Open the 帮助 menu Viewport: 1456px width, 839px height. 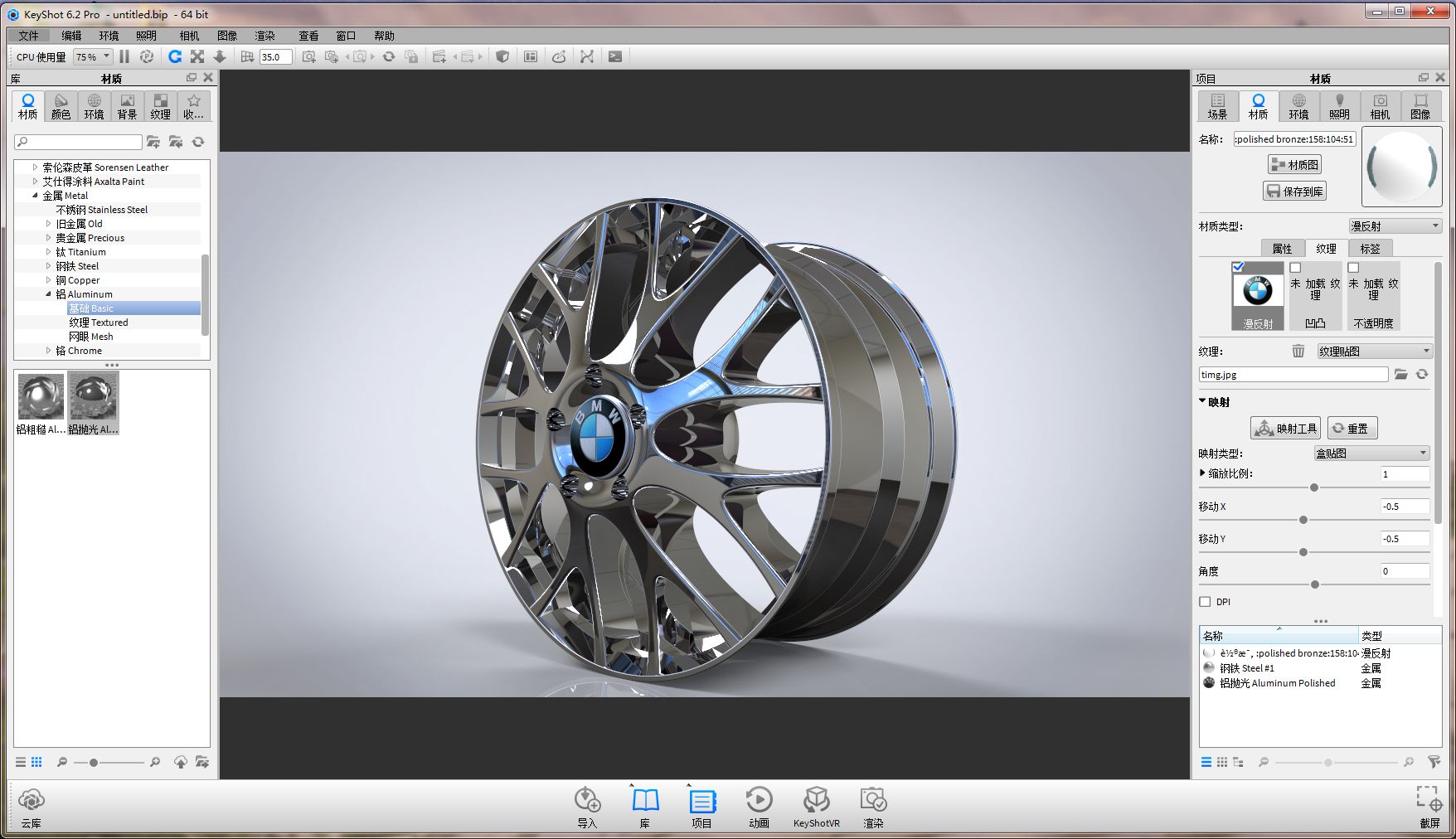point(384,36)
